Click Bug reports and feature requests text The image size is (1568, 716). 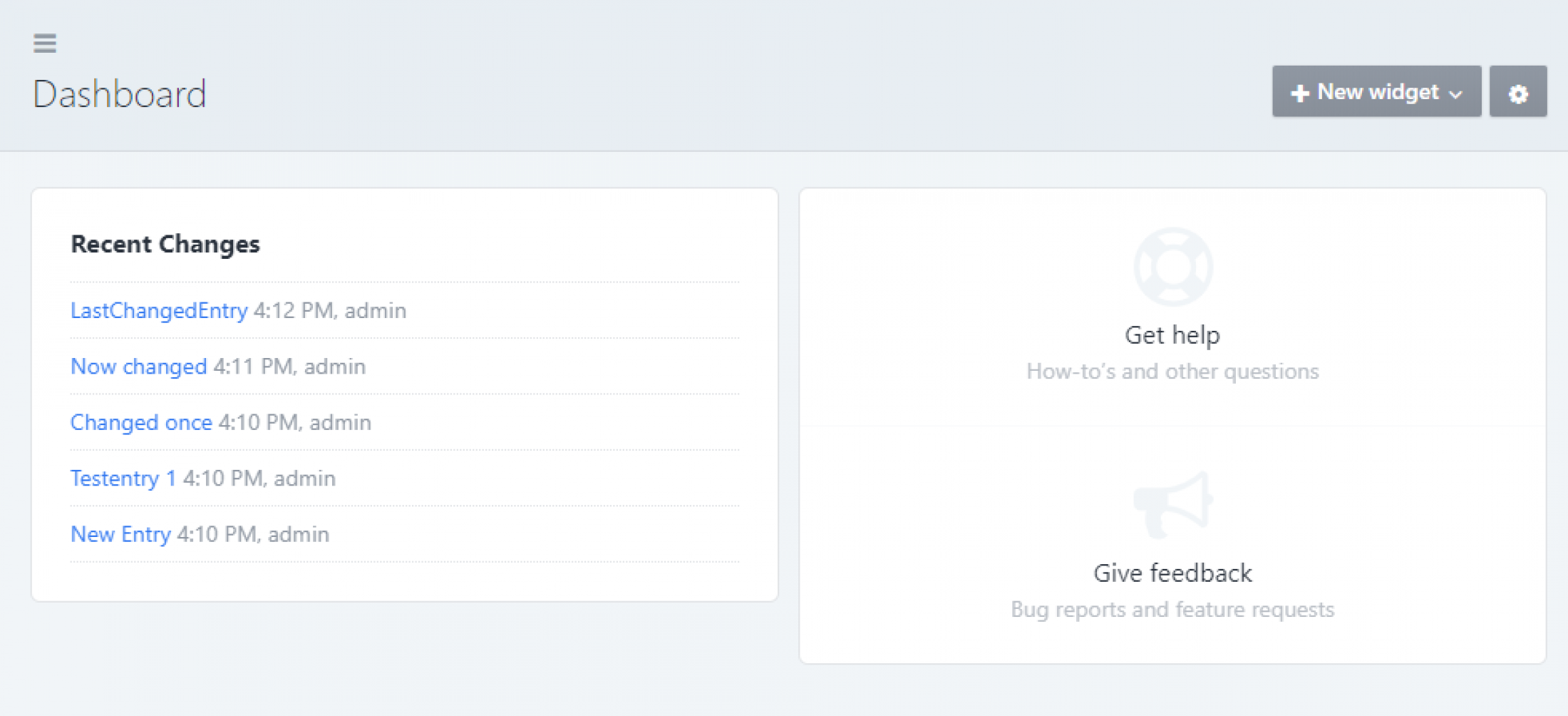tap(1172, 610)
